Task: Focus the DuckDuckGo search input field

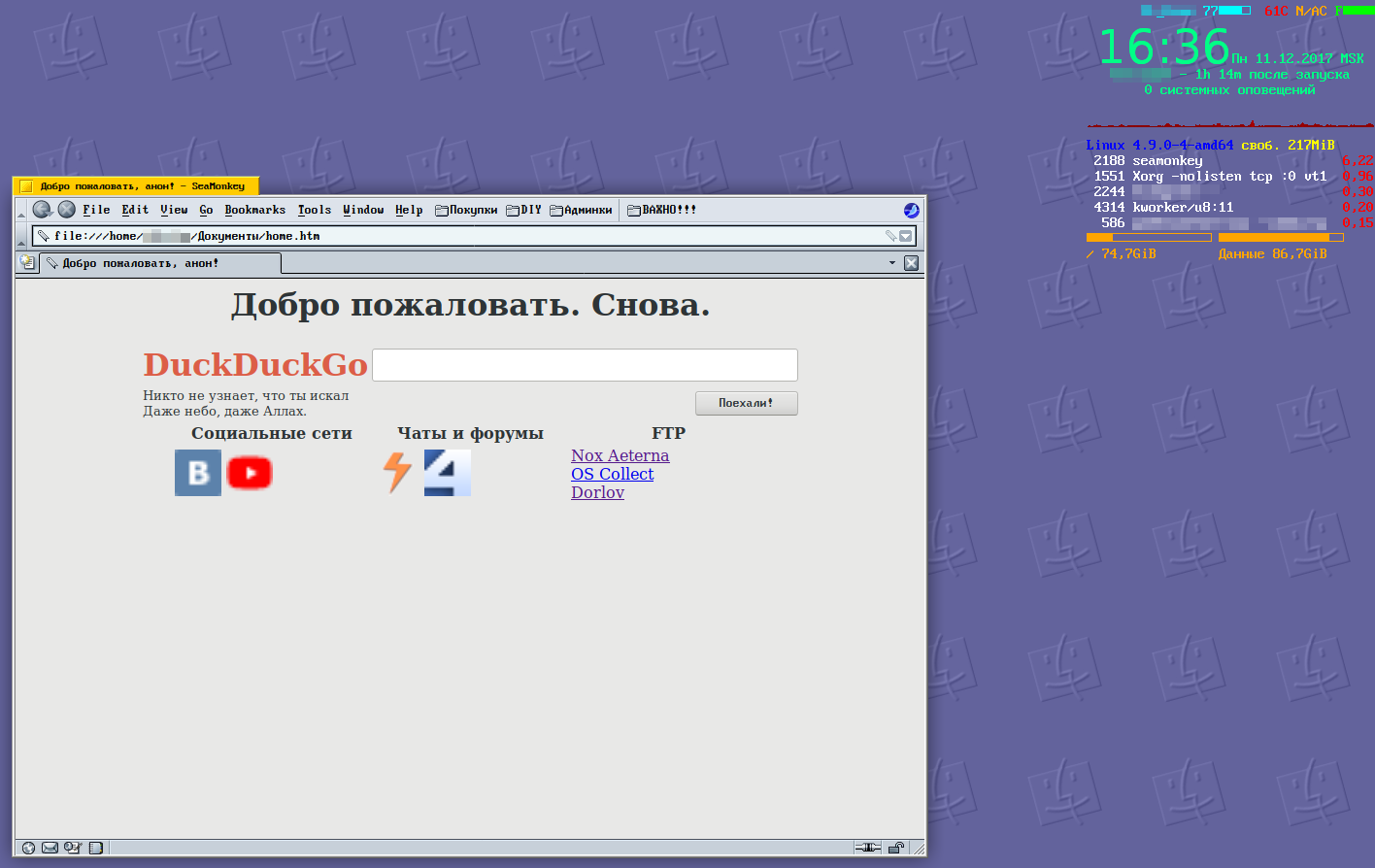Action: point(585,365)
